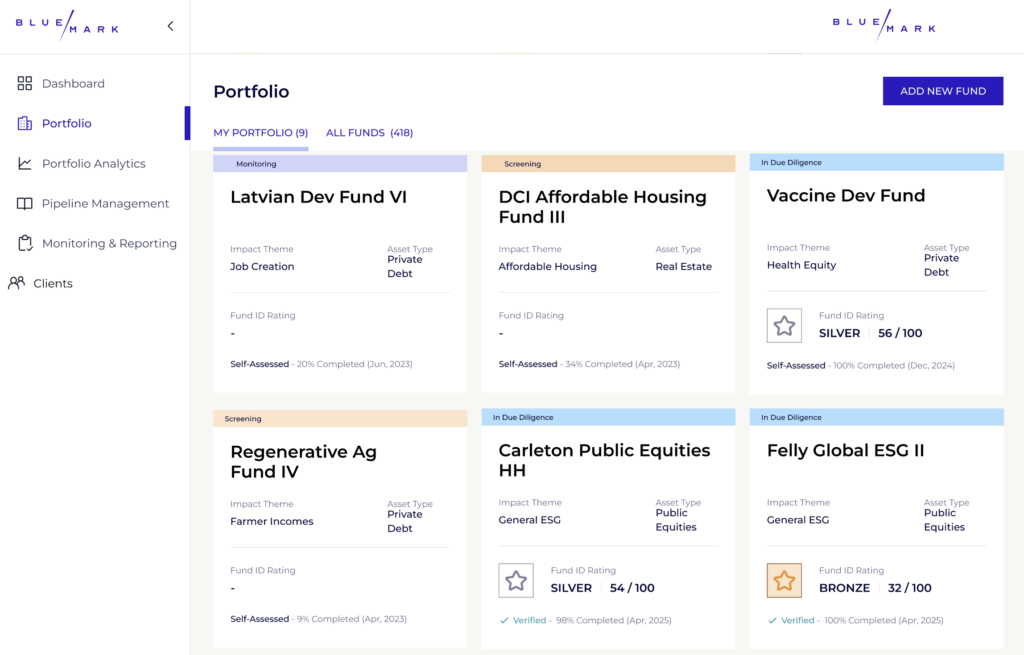Click the Pipeline Management book icon
Screen dimensions: 1024x655
(25, 204)
